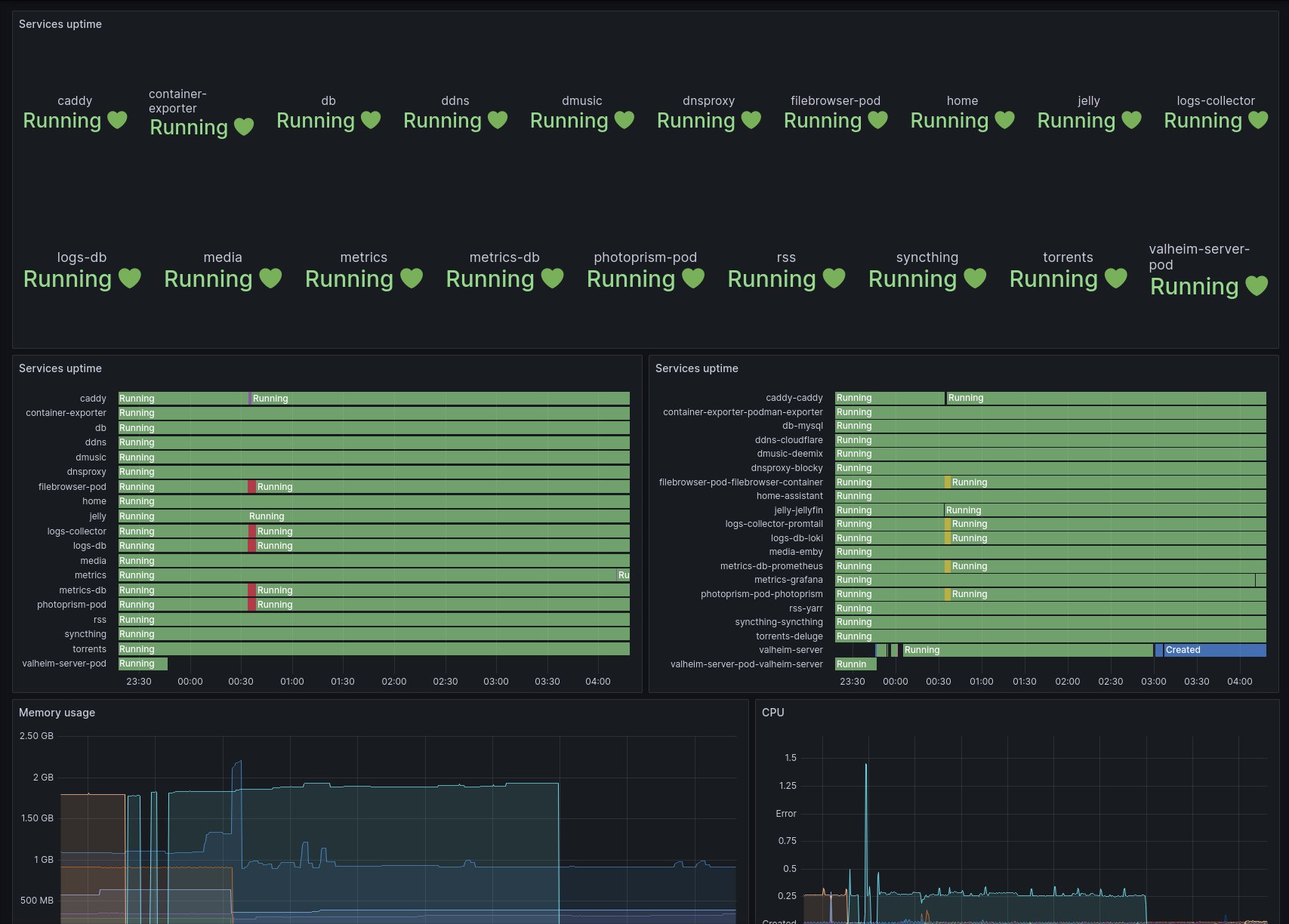The image size is (1289, 924).
Task: Select the rss status heart icon
Action: click(x=834, y=279)
